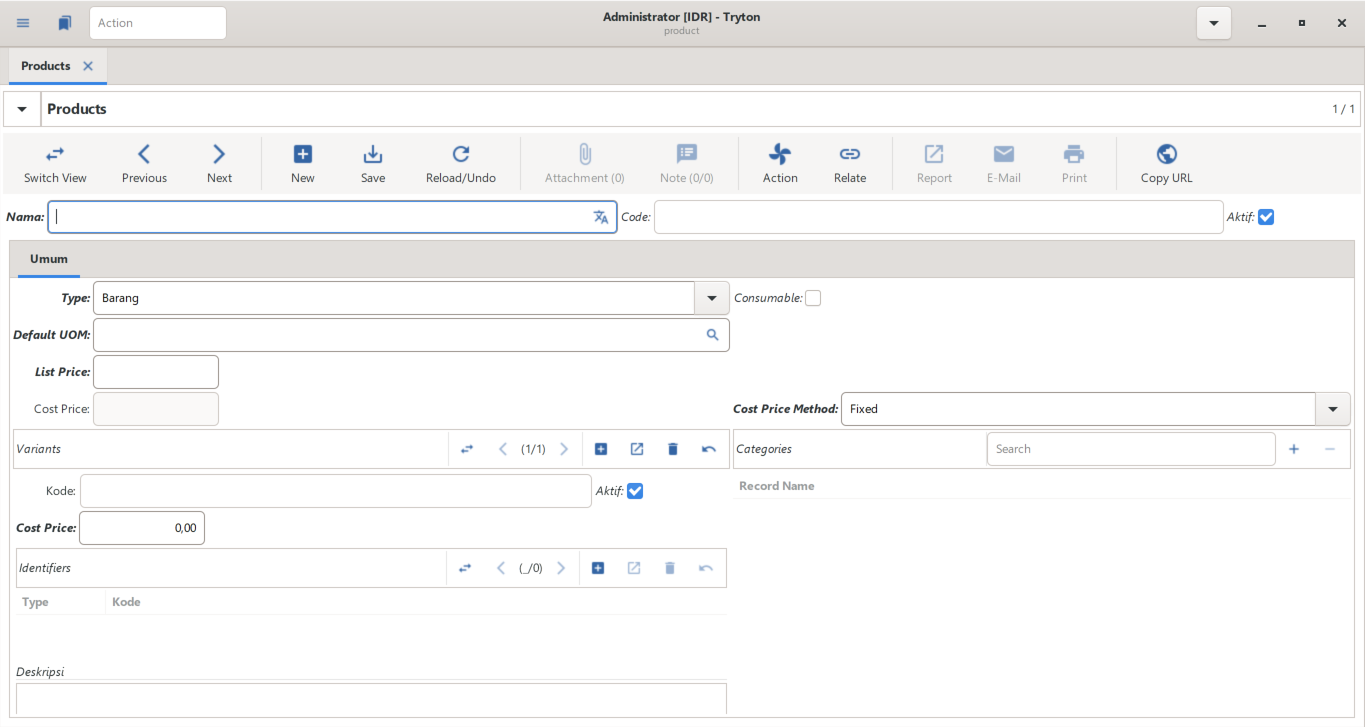1365x727 pixels.
Task: Open bookmarks icon in header bar
Action: click(65, 23)
